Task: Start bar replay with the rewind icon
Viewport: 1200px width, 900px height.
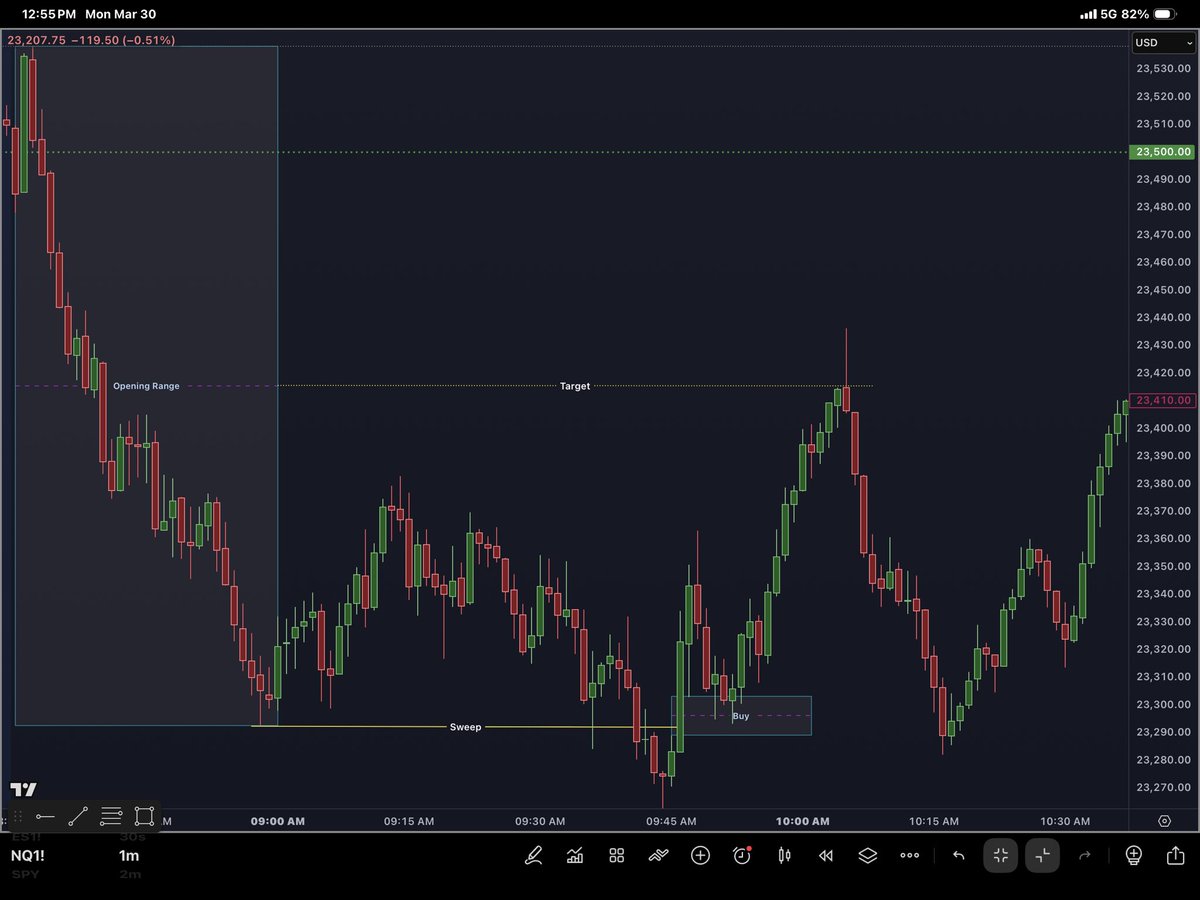Action: [x=825, y=856]
